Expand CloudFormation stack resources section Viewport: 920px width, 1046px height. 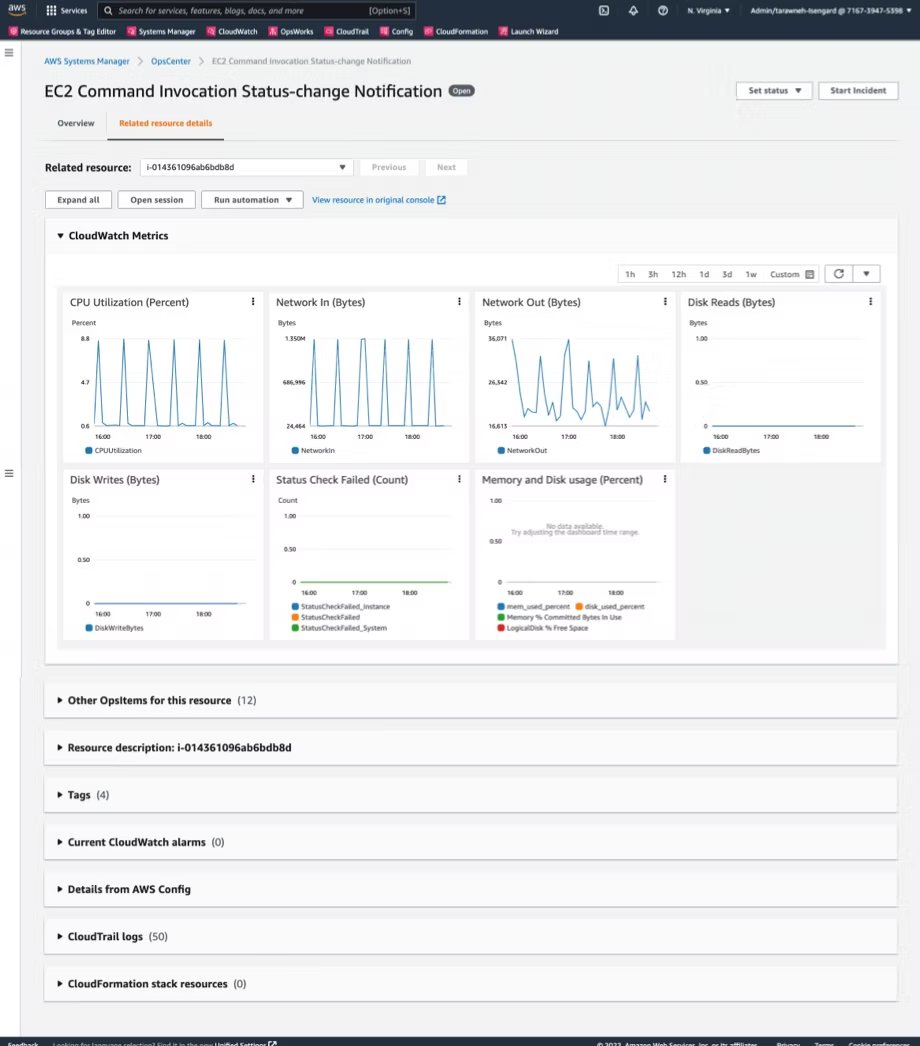tap(60, 984)
